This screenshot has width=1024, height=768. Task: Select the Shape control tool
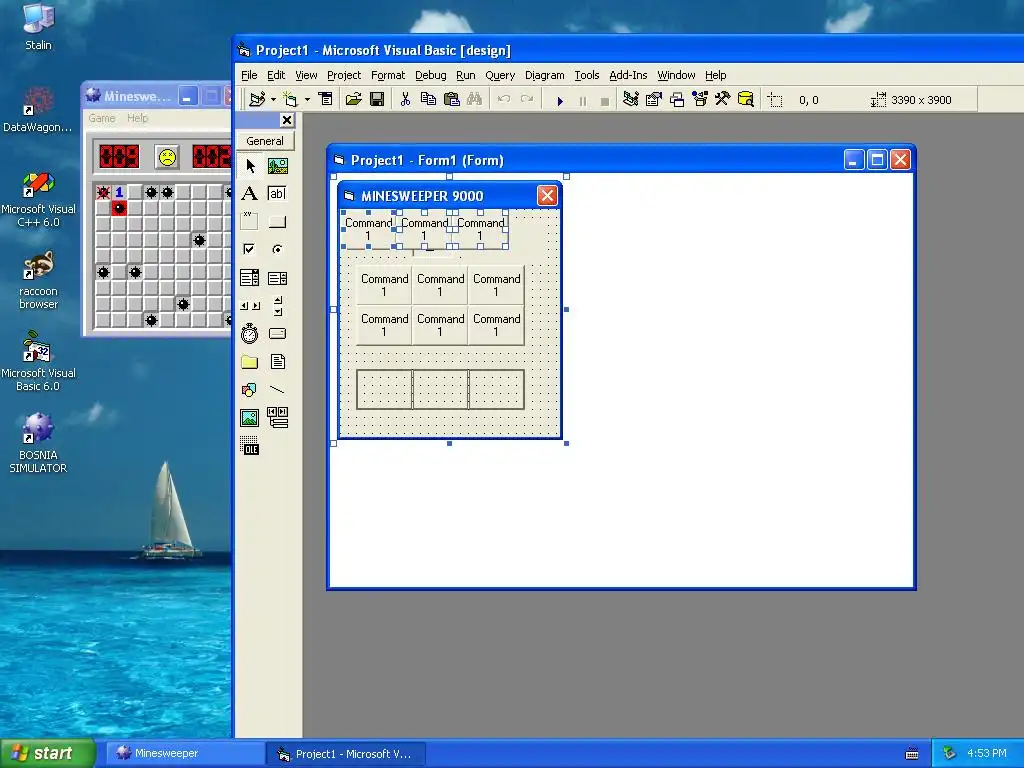(x=250, y=390)
